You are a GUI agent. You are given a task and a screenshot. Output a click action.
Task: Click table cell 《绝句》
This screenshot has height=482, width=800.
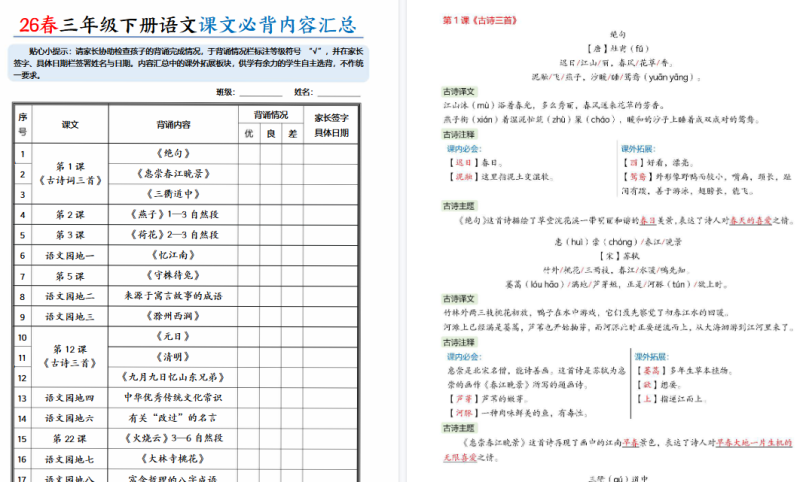[173, 154]
